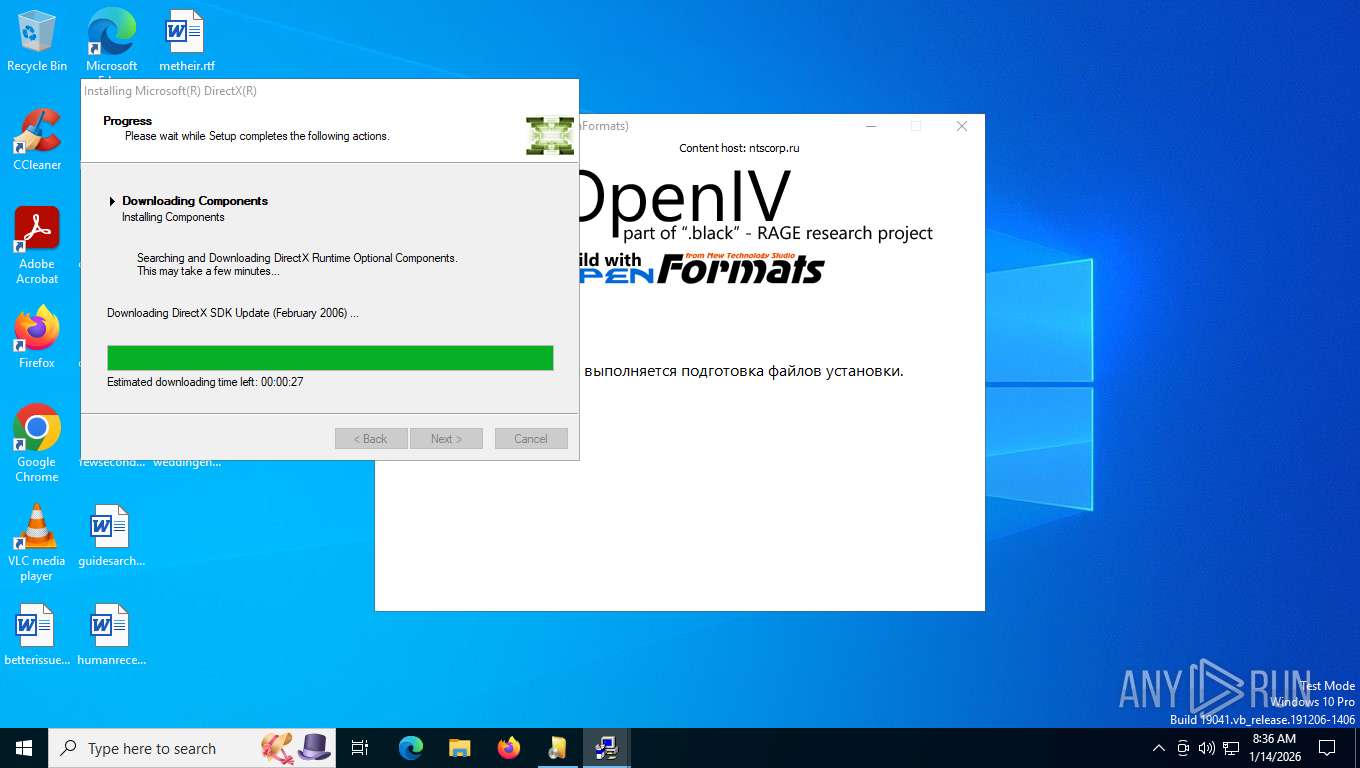The height and width of the screenshot is (768, 1360).
Task: Open the humanrece document icon
Action: (x=111, y=634)
